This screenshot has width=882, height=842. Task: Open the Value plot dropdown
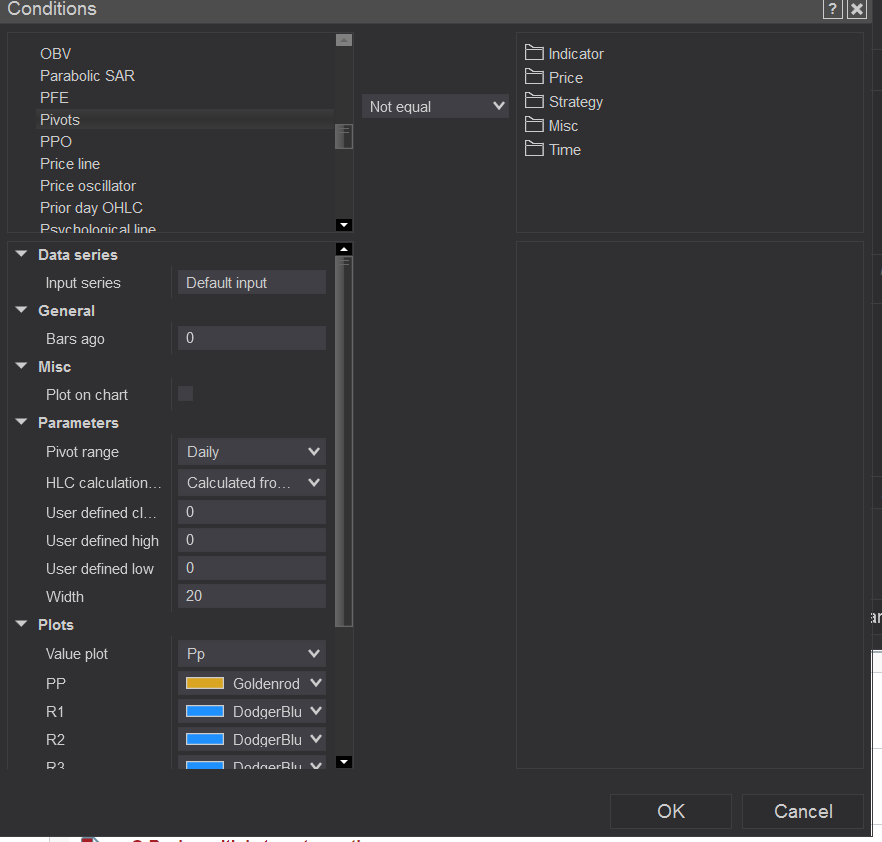click(x=252, y=654)
